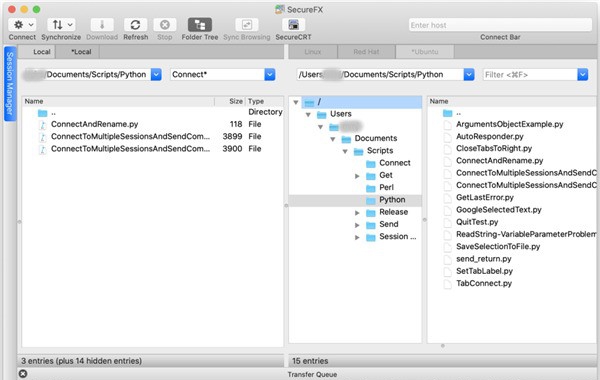Select CloseTabsToRight.py in remote list
600x380 pixels.
[x=494, y=148]
